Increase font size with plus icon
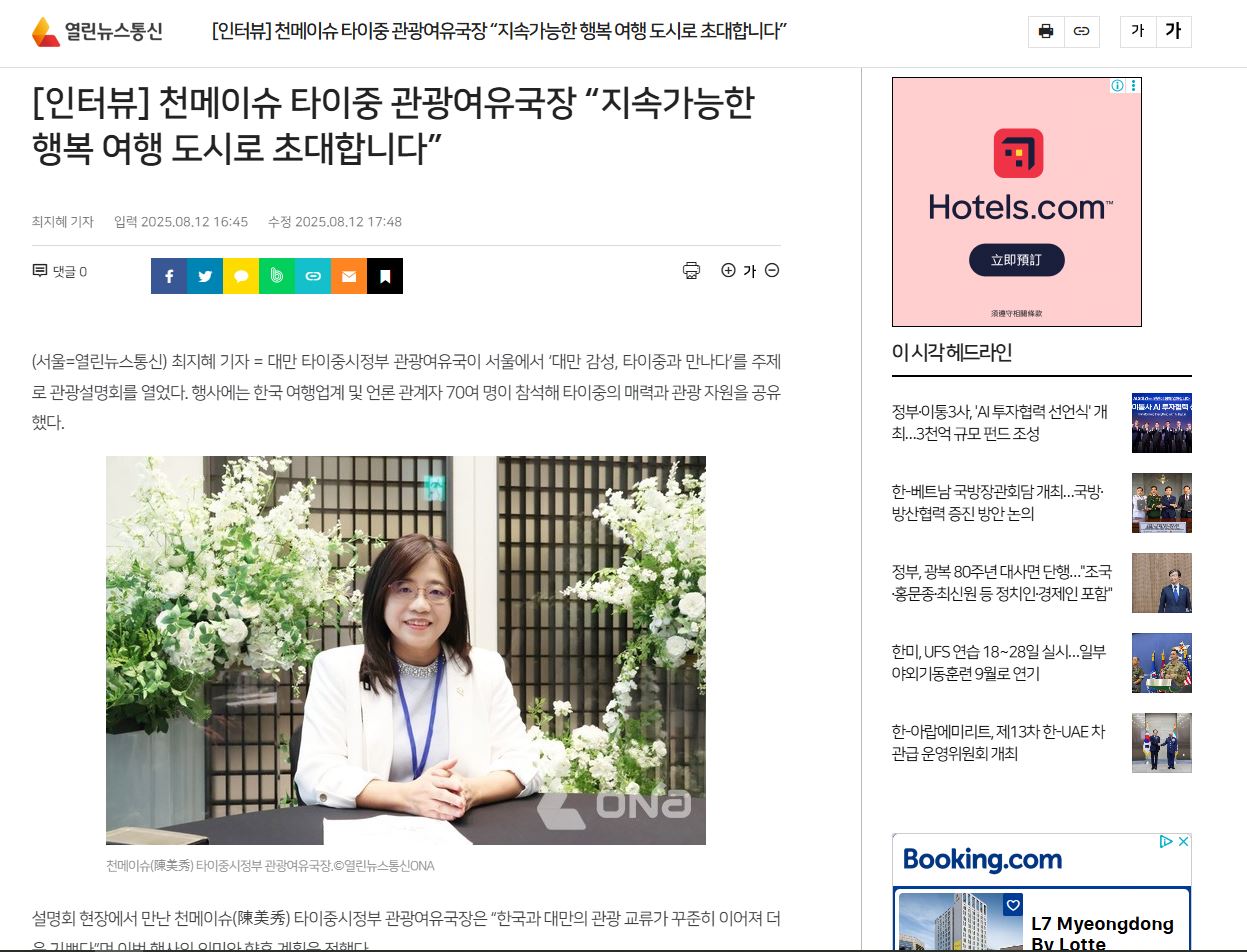The height and width of the screenshot is (952, 1247). 728,270
